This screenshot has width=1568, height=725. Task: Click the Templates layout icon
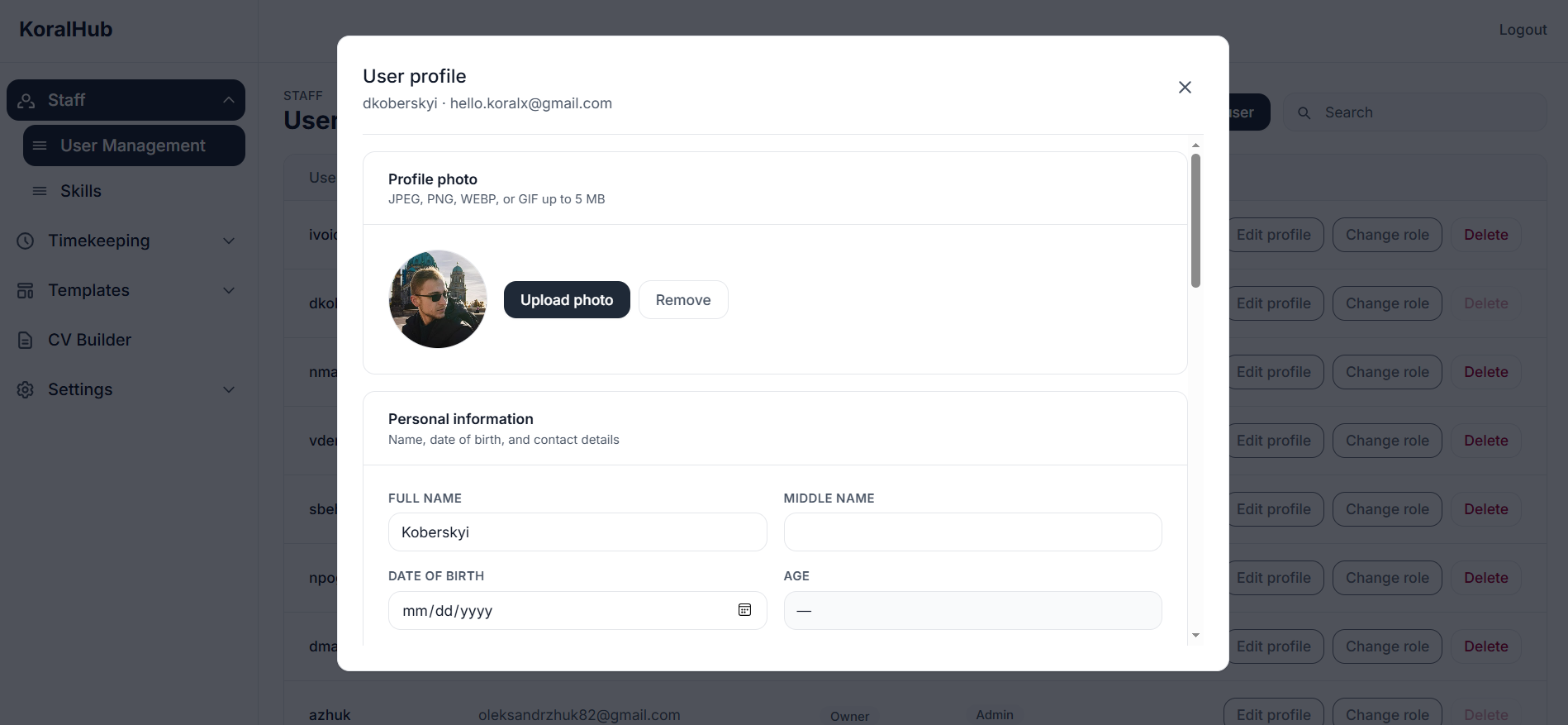[26, 290]
